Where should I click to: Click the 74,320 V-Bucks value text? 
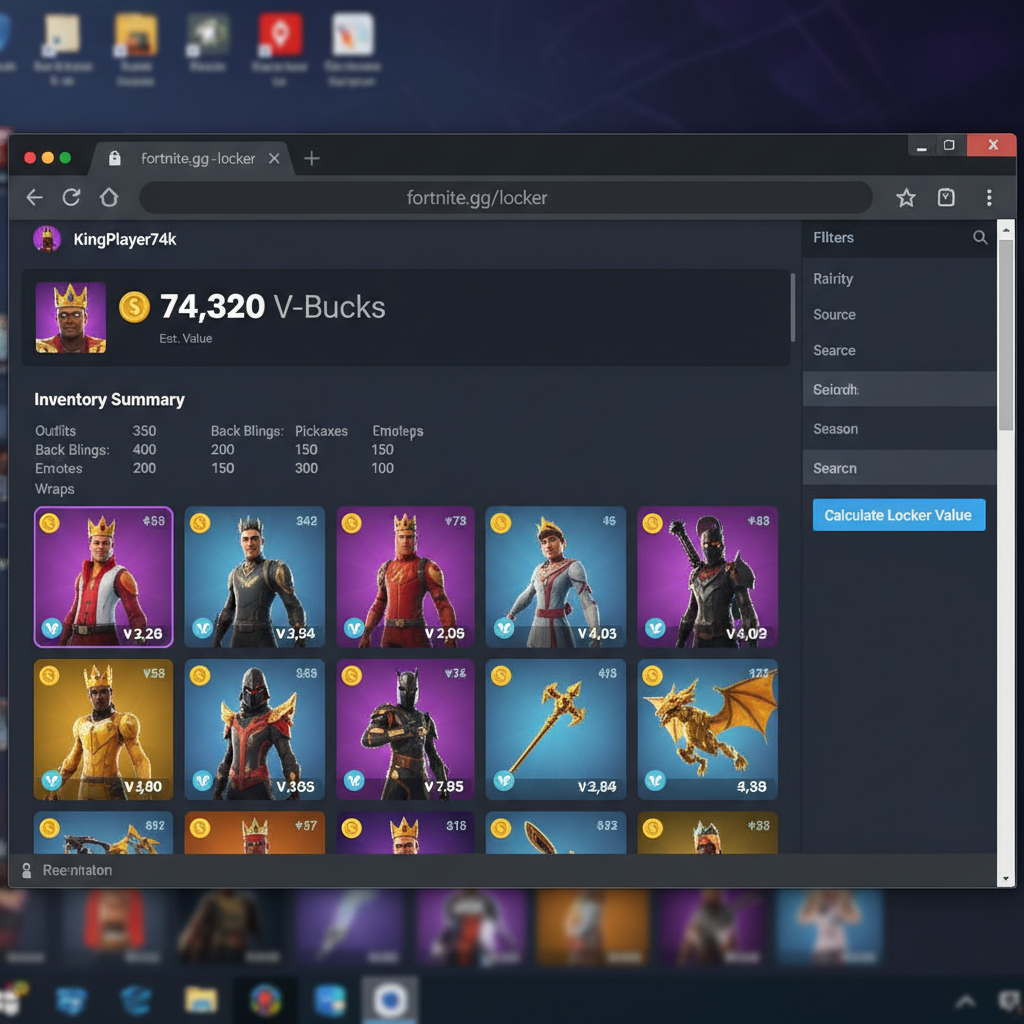coord(272,307)
